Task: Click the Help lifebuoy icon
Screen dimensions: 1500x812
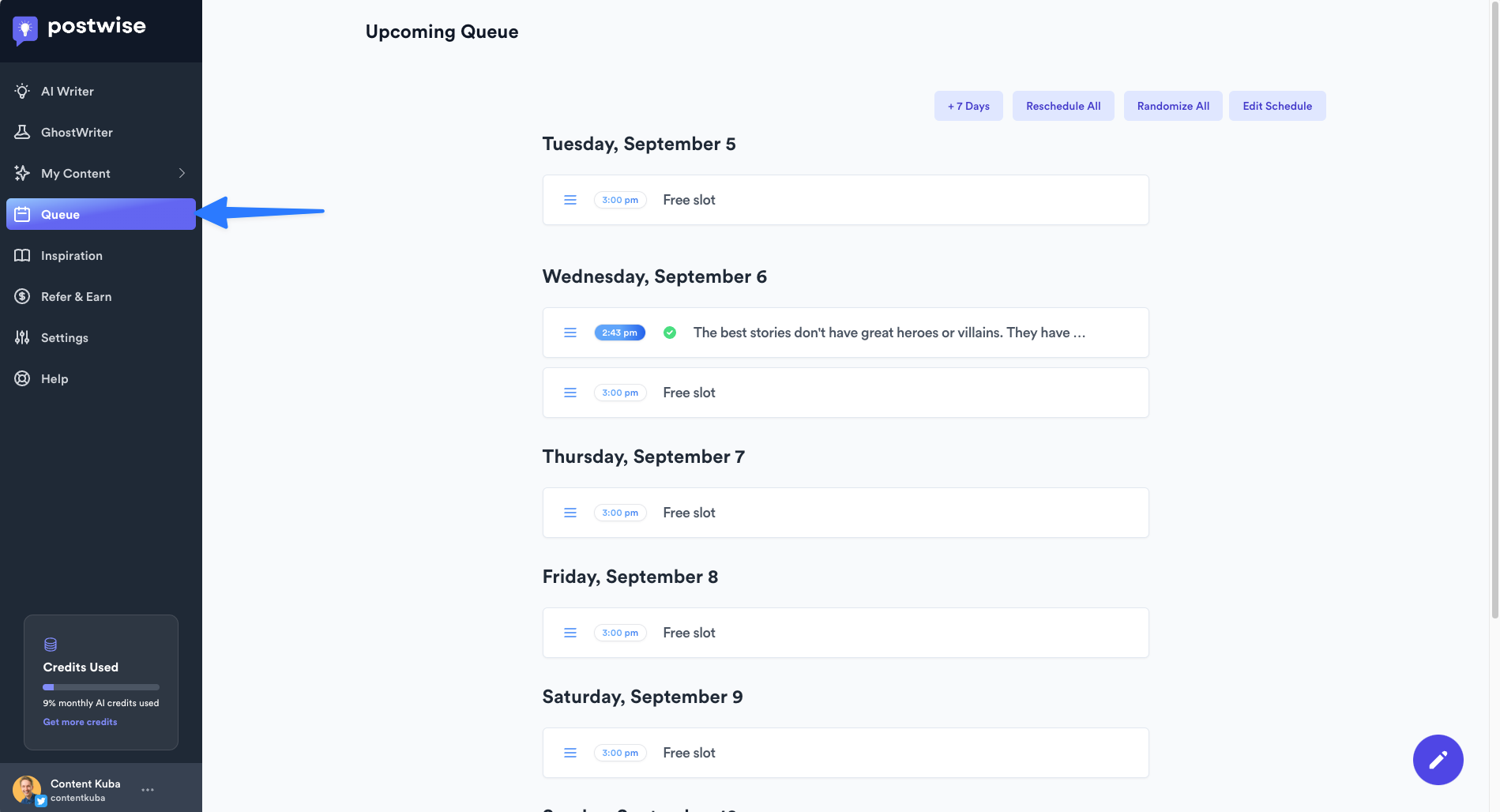Action: 22,378
